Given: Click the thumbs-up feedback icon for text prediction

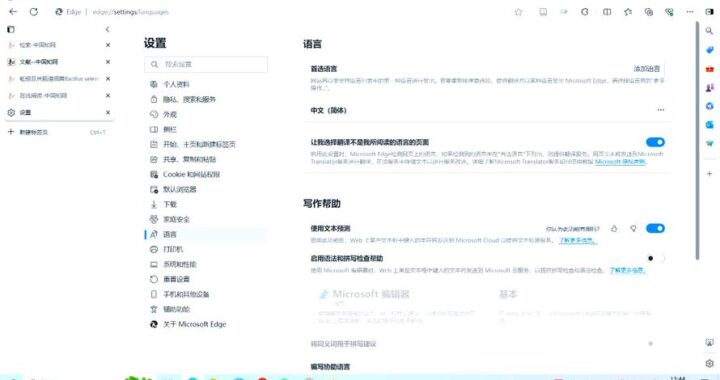Looking at the screenshot, I should tap(614, 229).
